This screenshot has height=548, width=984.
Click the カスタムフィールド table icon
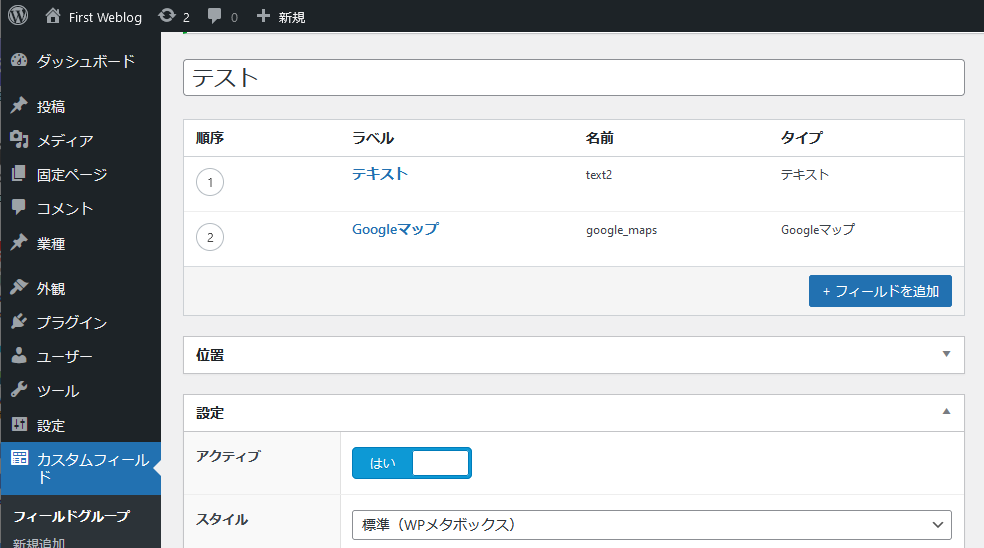click(x=19, y=458)
